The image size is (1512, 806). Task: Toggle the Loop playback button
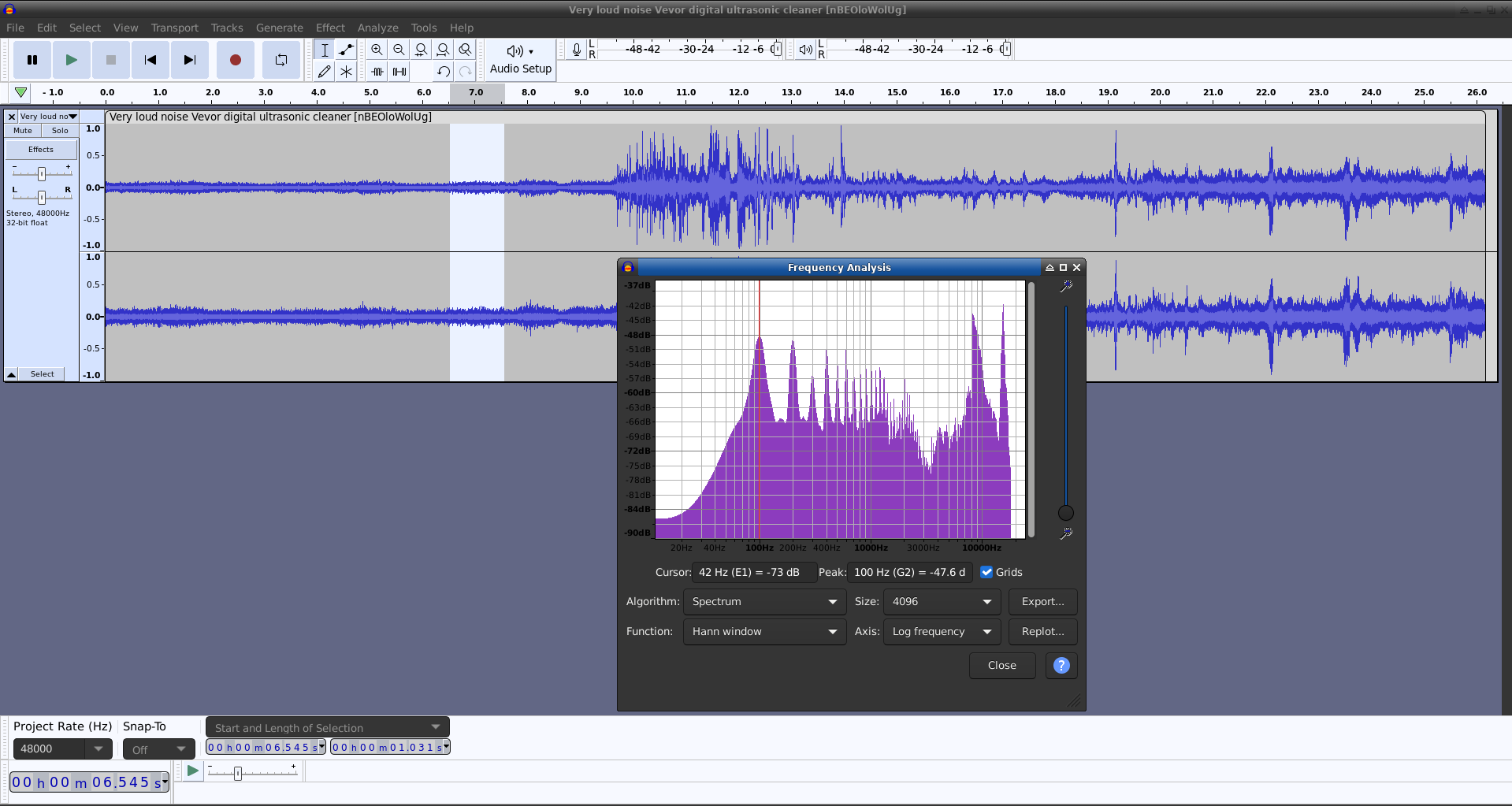280,60
